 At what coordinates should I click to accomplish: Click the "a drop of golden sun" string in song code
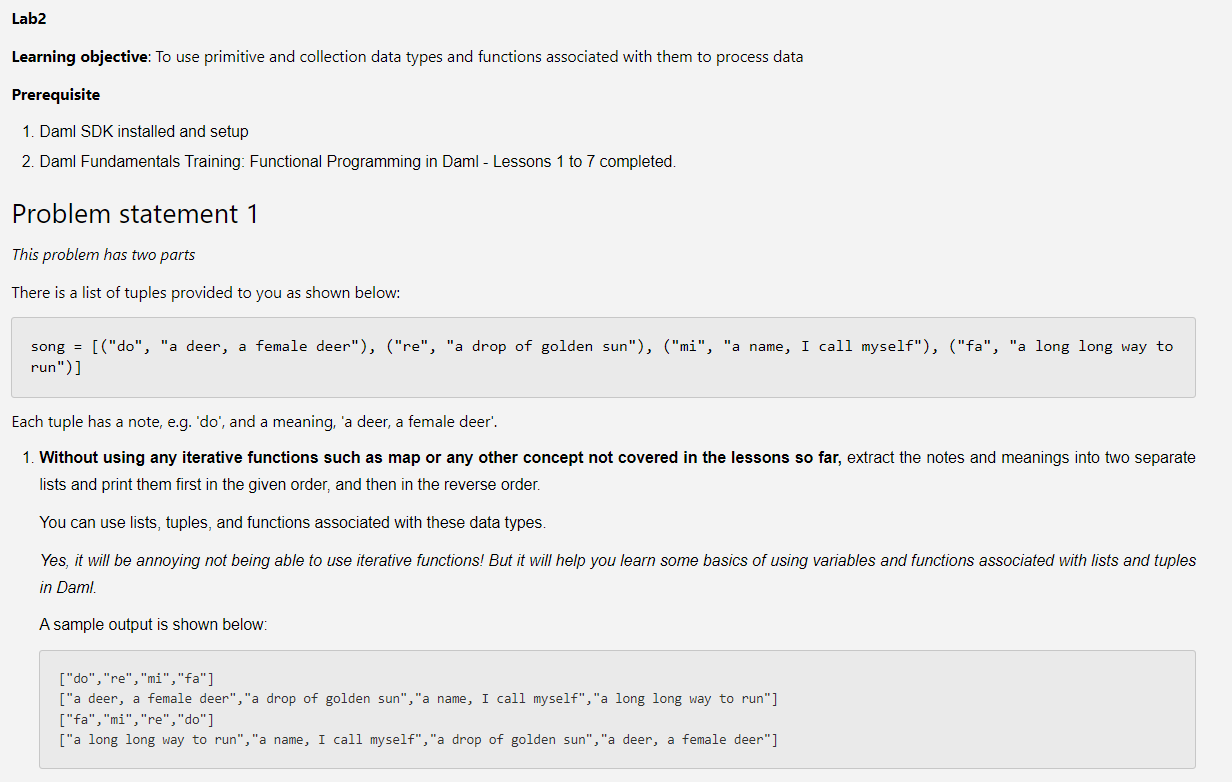coord(542,347)
